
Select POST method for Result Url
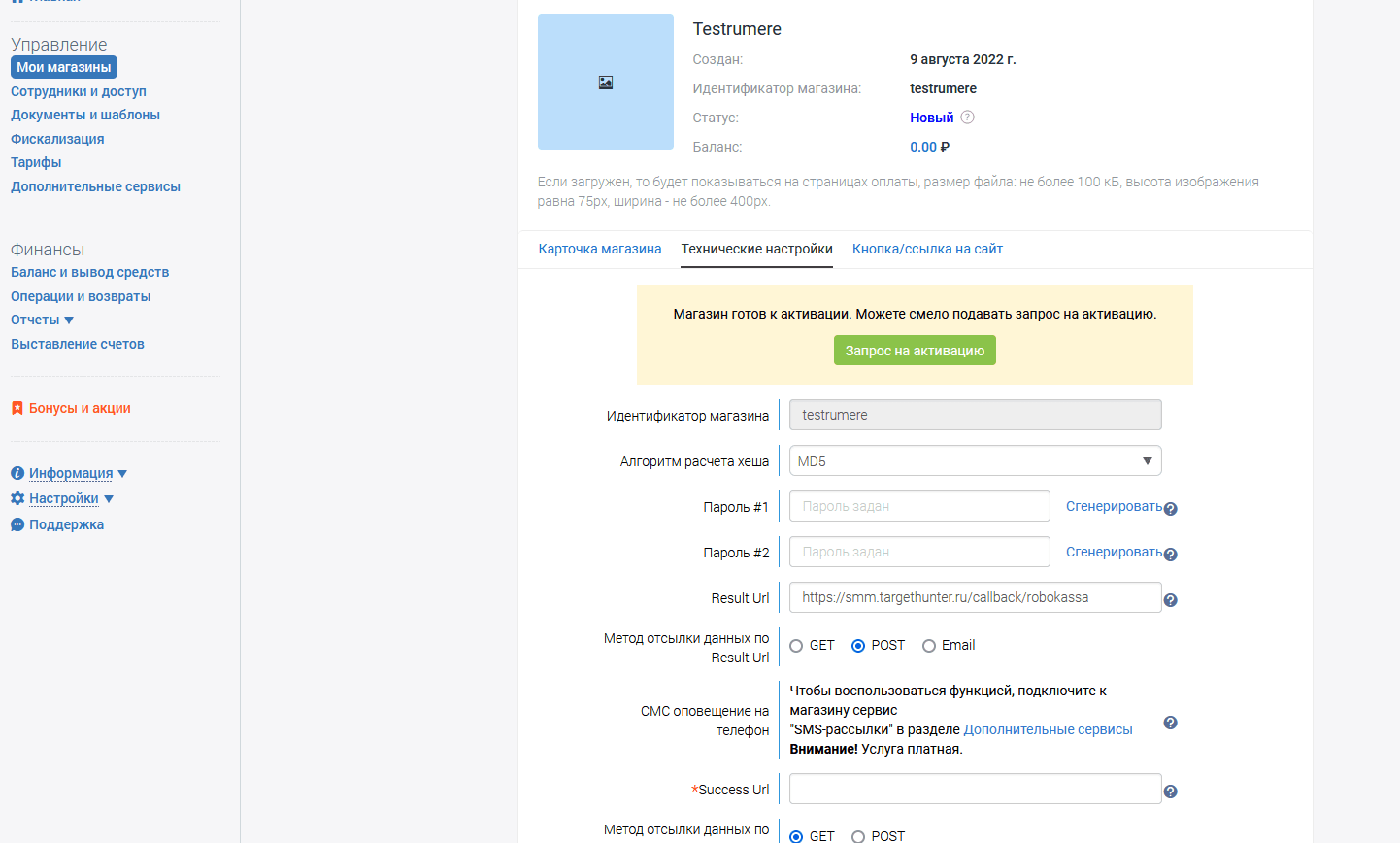pos(858,646)
